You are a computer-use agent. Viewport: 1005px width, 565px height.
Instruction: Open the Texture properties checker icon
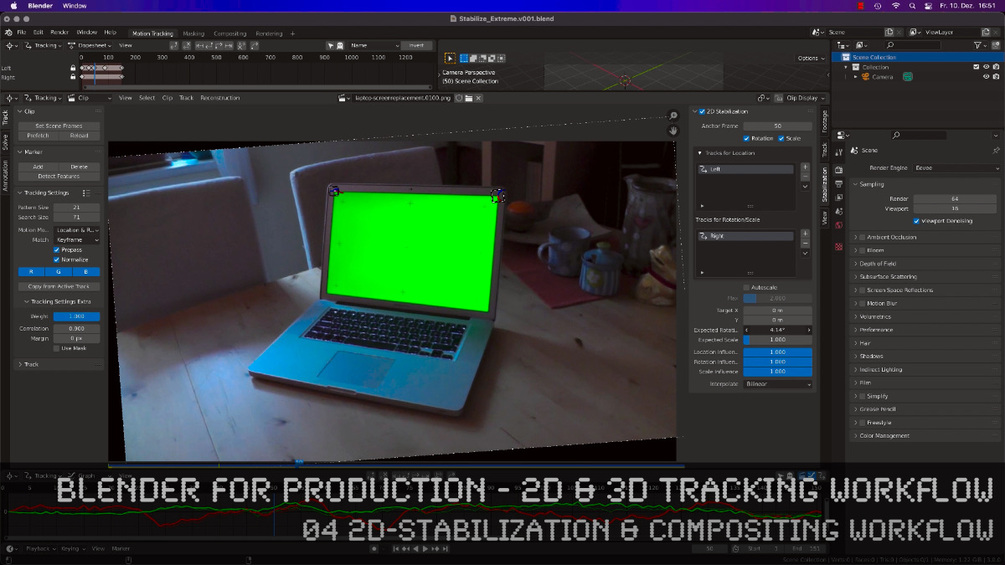838,247
